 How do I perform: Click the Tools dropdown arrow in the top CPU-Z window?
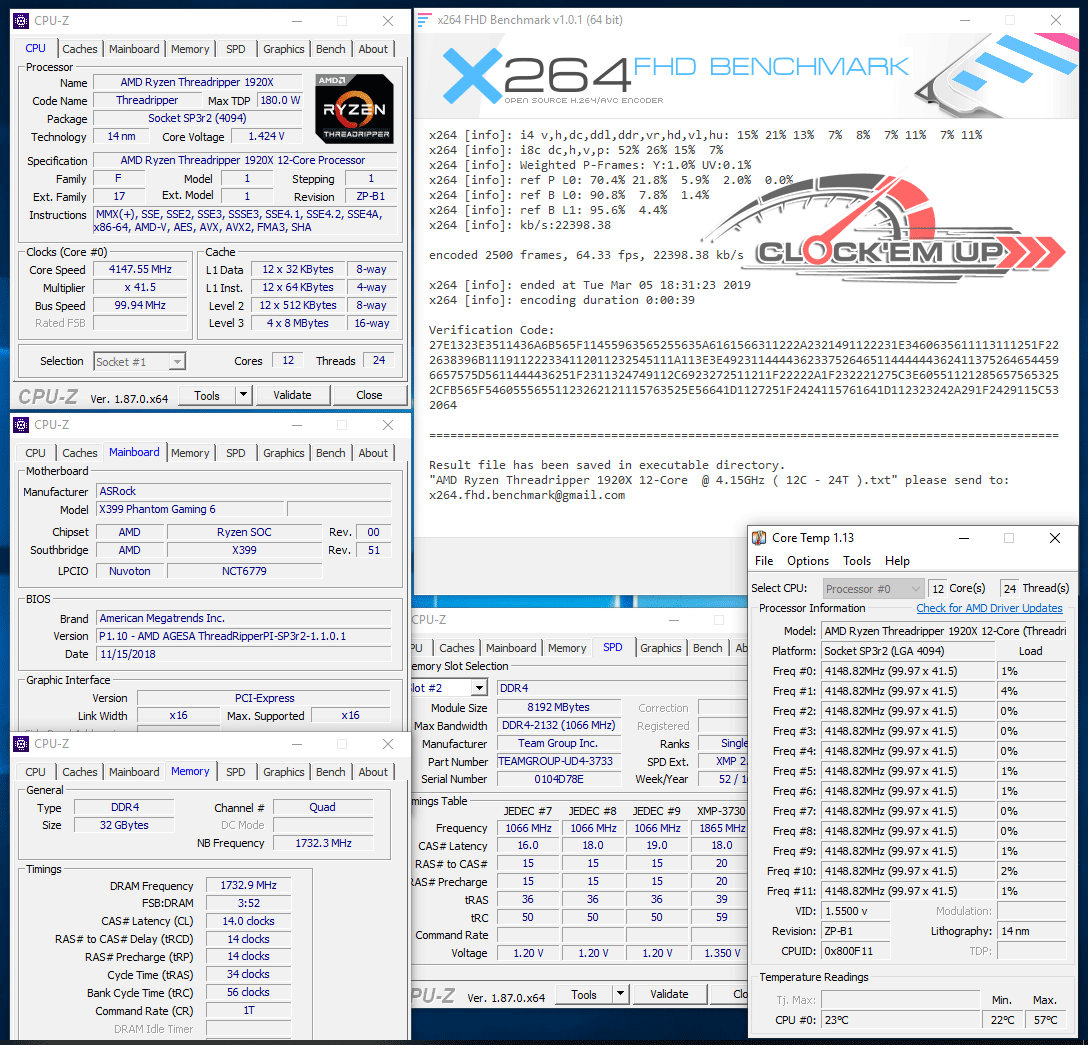[243, 395]
